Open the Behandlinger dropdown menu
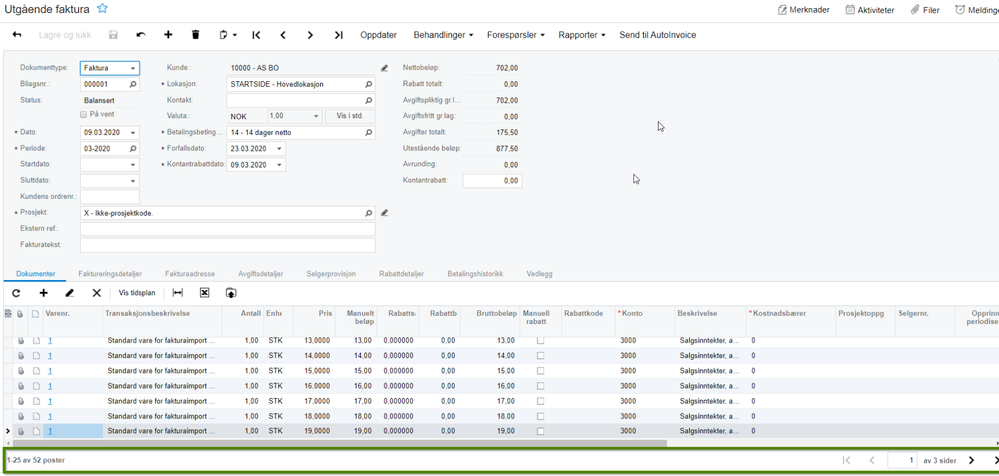This screenshot has height=476, width=999. point(443,35)
